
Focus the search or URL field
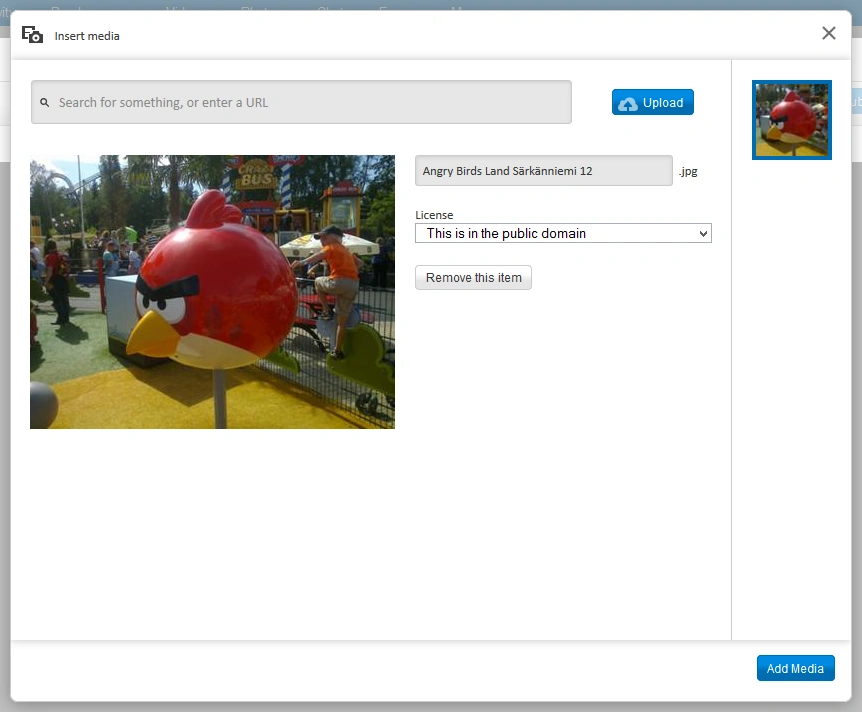(301, 102)
